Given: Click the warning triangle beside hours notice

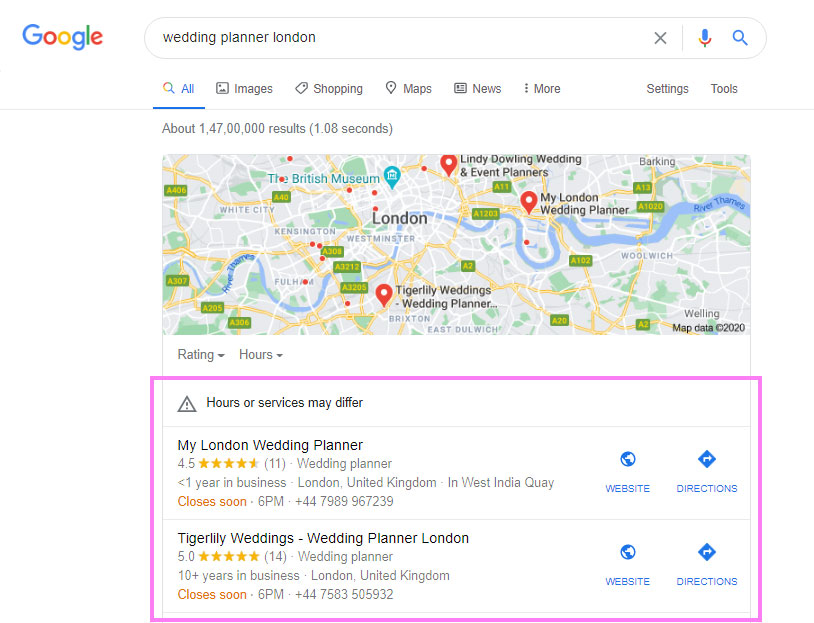Looking at the screenshot, I should 186,403.
